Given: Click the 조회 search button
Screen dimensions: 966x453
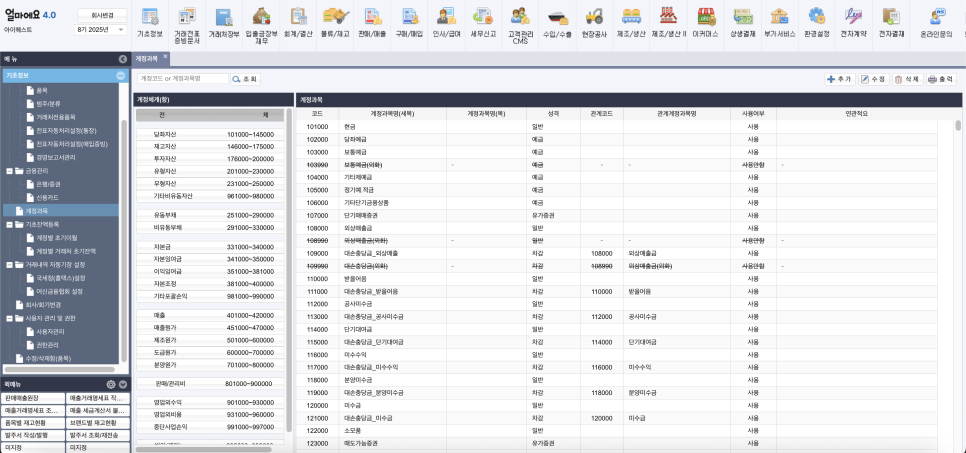Looking at the screenshot, I should coord(246,79).
